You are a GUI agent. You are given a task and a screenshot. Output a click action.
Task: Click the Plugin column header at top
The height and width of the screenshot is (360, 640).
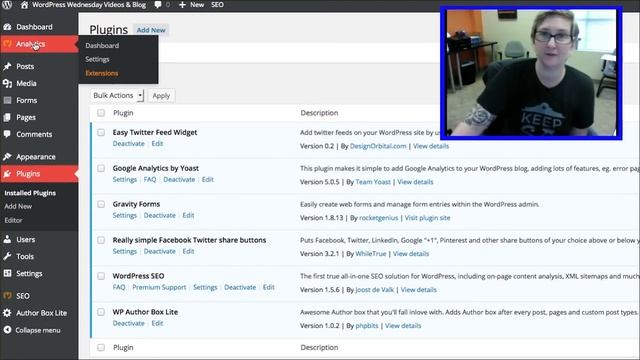click(123, 113)
